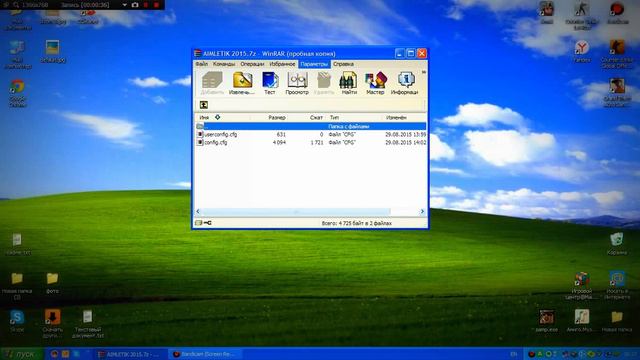Sort by the Тип column header

[x=334, y=118]
